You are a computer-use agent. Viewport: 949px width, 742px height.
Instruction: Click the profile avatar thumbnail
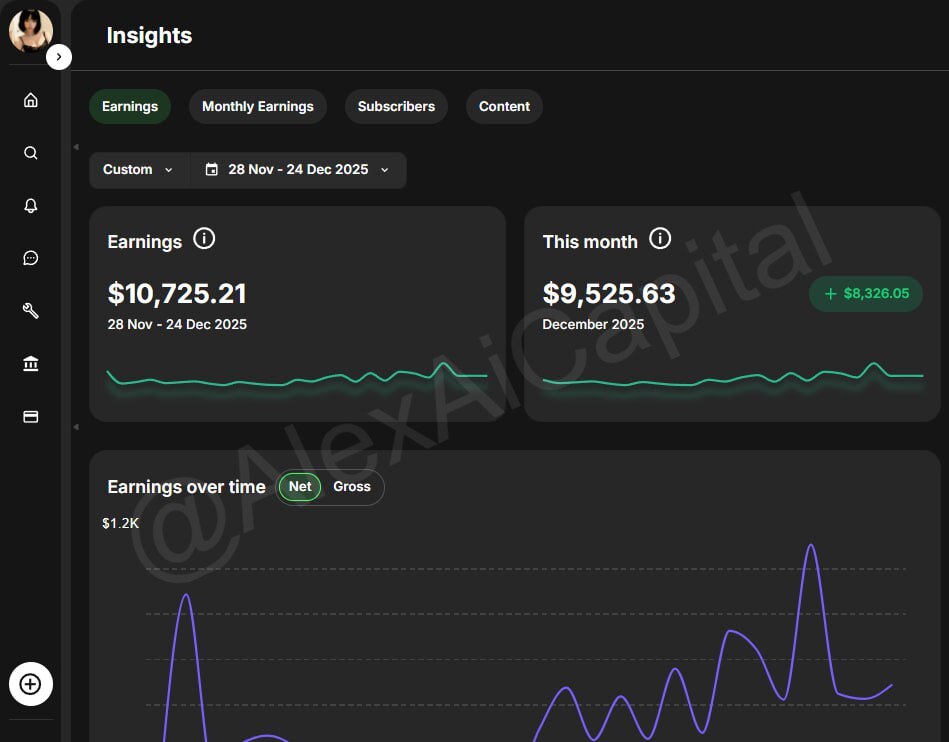point(30,30)
